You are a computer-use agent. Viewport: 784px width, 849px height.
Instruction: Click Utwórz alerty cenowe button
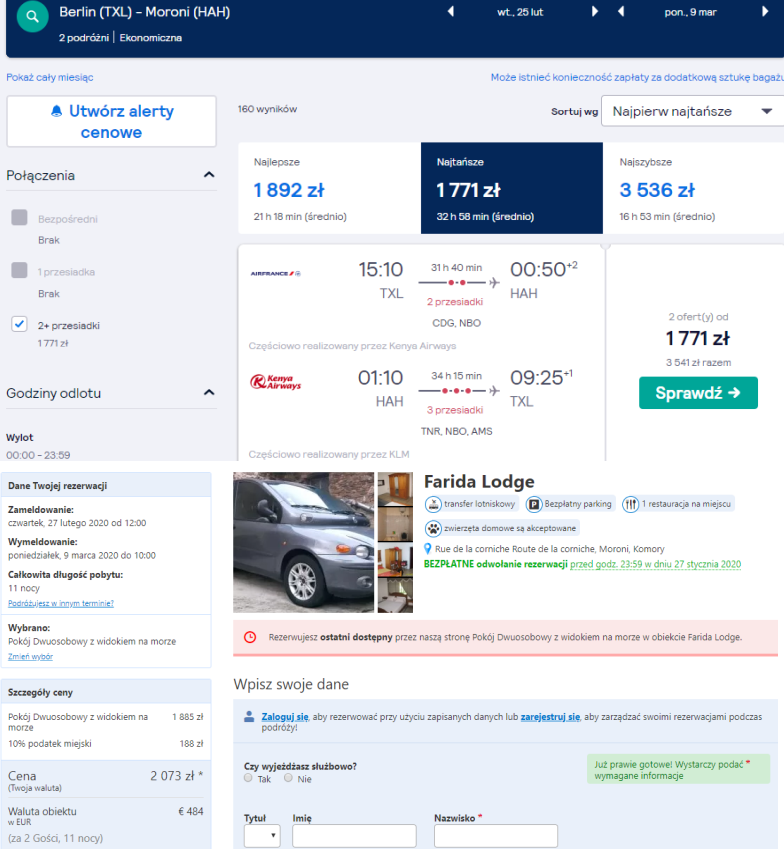pyautogui.click(x=112, y=121)
